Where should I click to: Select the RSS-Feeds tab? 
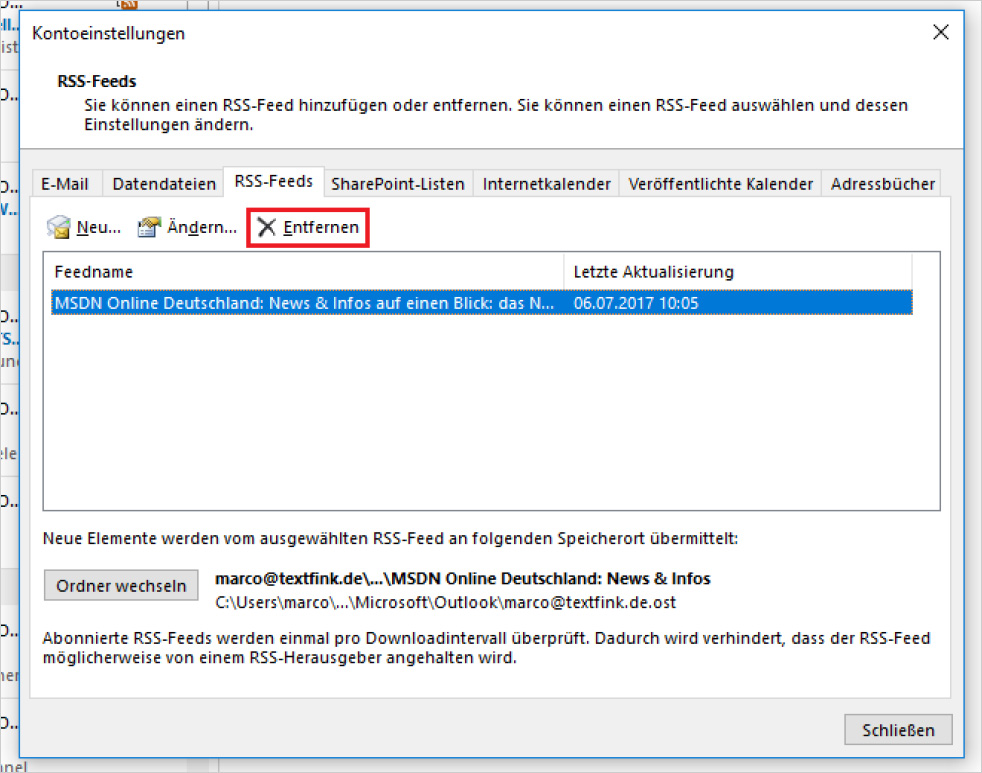[274, 181]
